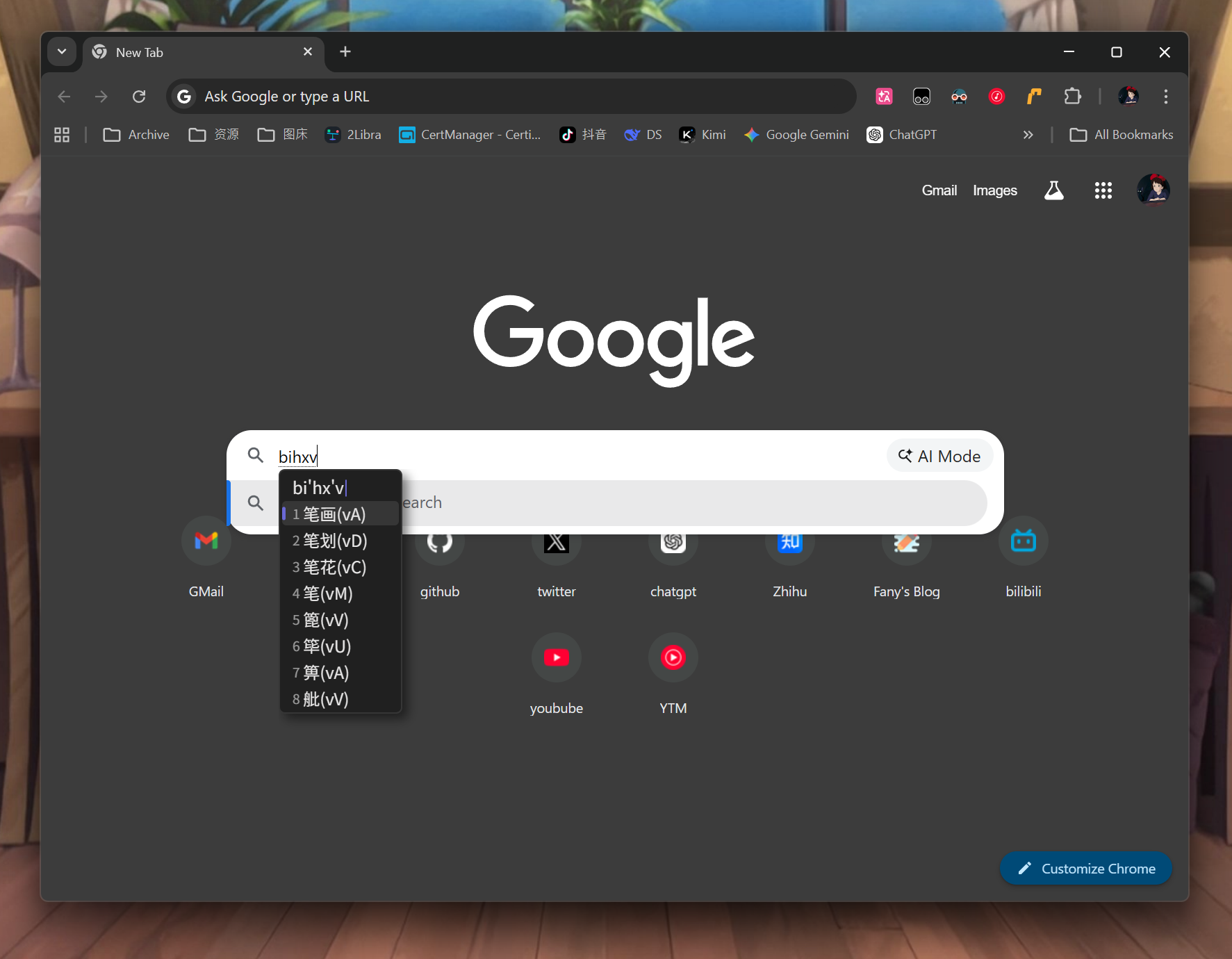Viewport: 1232px width, 959px height.
Task: Reload the current page
Action: coord(139,97)
